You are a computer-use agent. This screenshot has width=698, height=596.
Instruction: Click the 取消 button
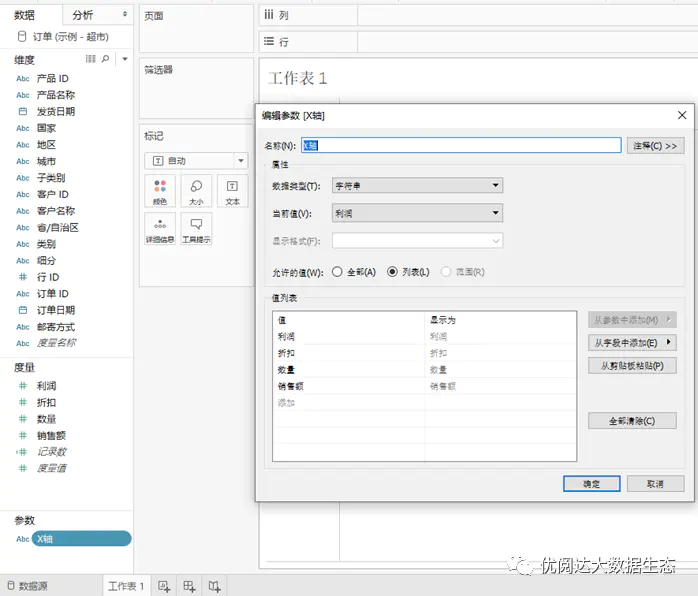(x=655, y=484)
